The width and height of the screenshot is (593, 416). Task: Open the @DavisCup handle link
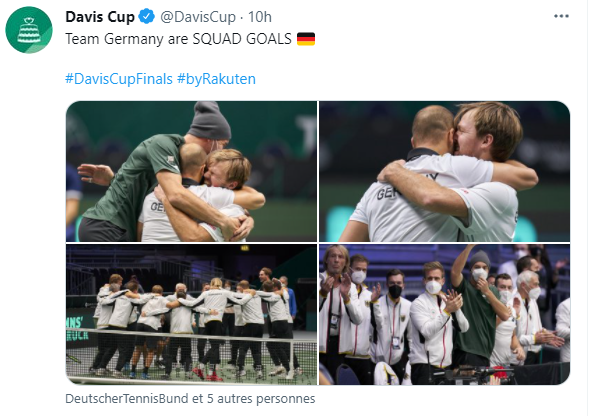click(x=198, y=17)
